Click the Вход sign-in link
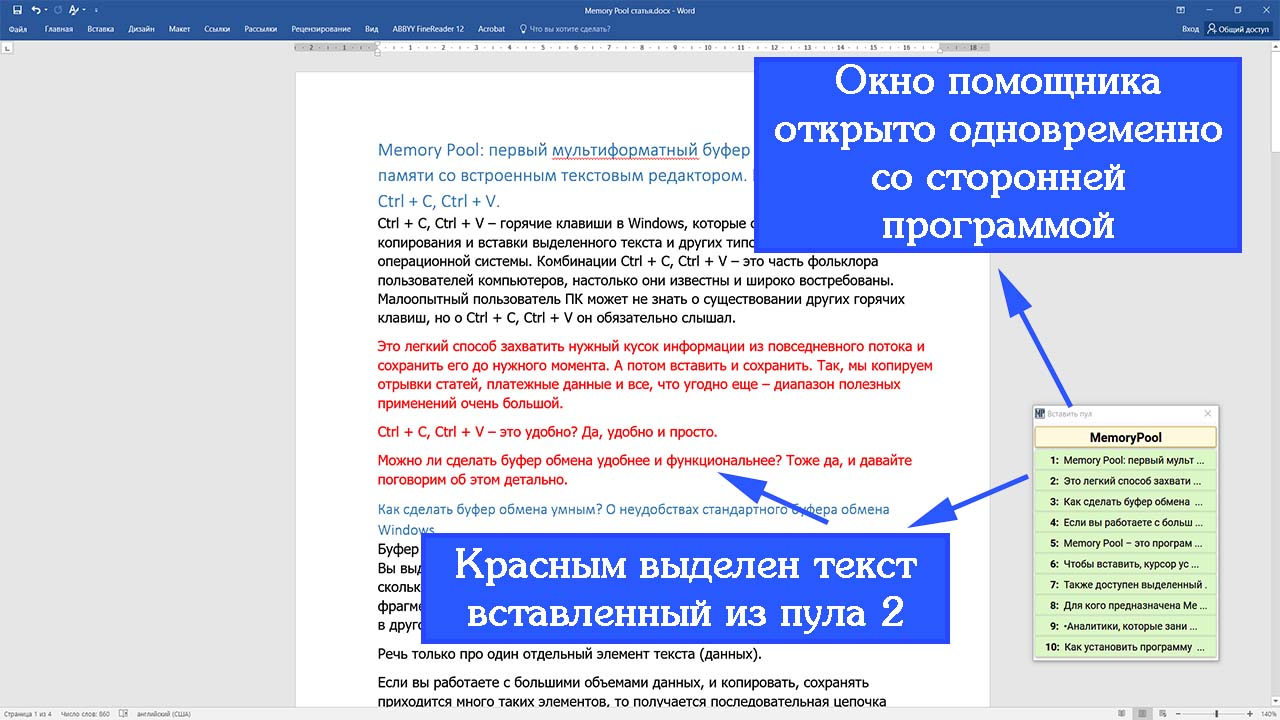 point(1190,29)
